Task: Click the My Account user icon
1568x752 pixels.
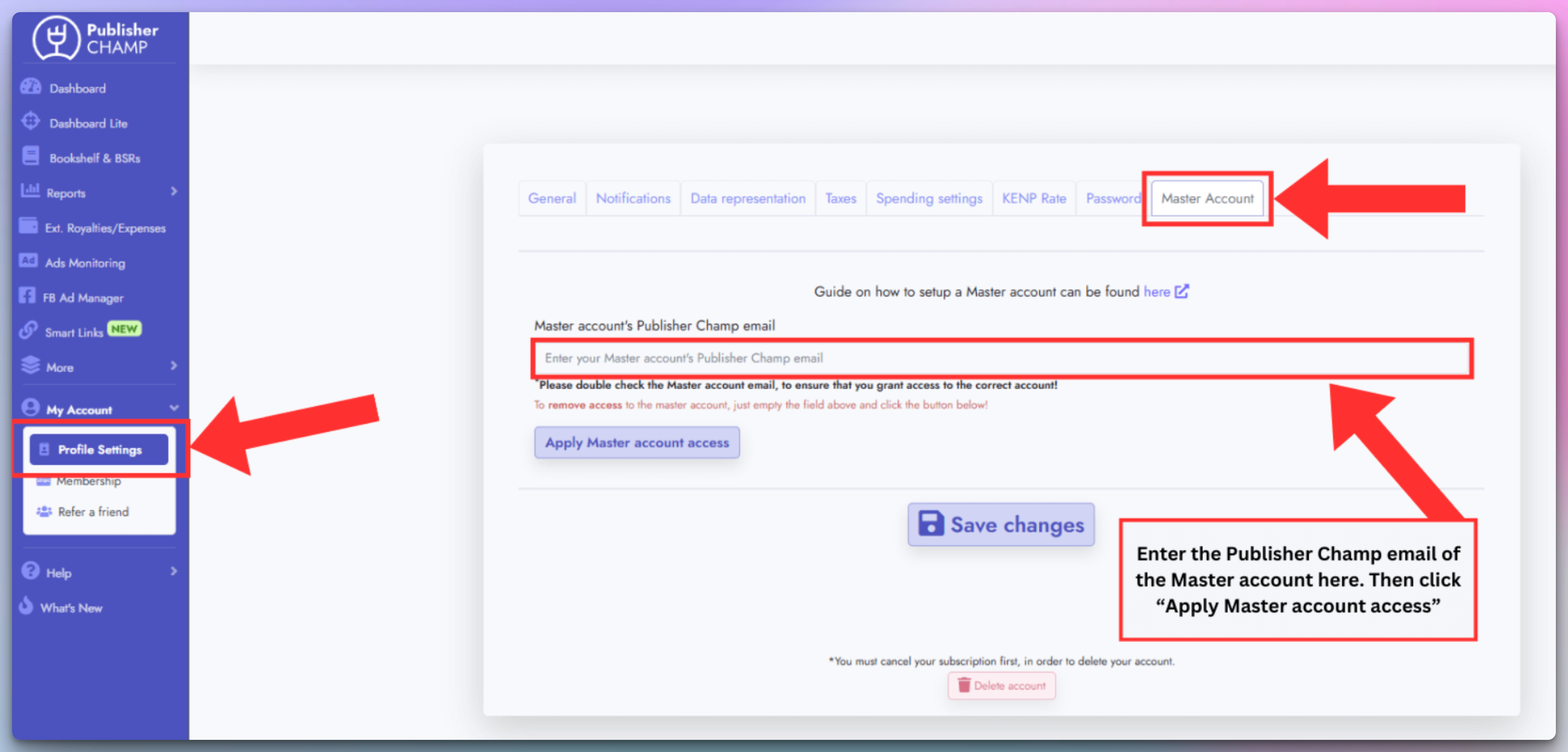Action: click(30, 407)
